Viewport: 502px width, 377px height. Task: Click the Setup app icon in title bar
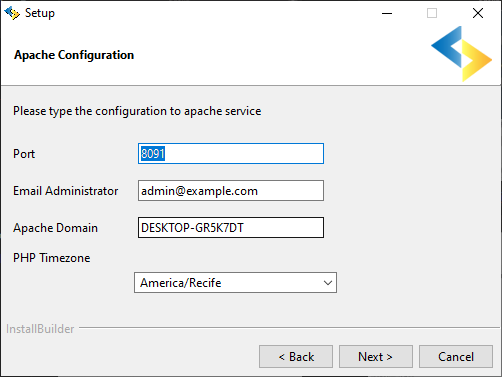12,13
